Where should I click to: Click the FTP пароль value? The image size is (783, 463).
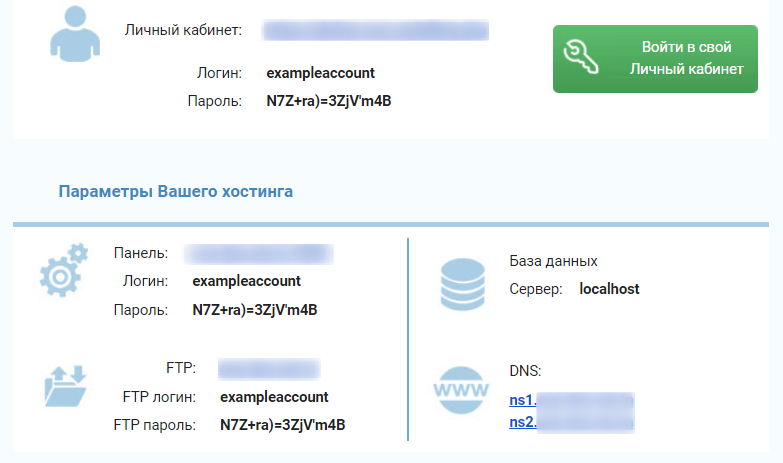(282, 425)
